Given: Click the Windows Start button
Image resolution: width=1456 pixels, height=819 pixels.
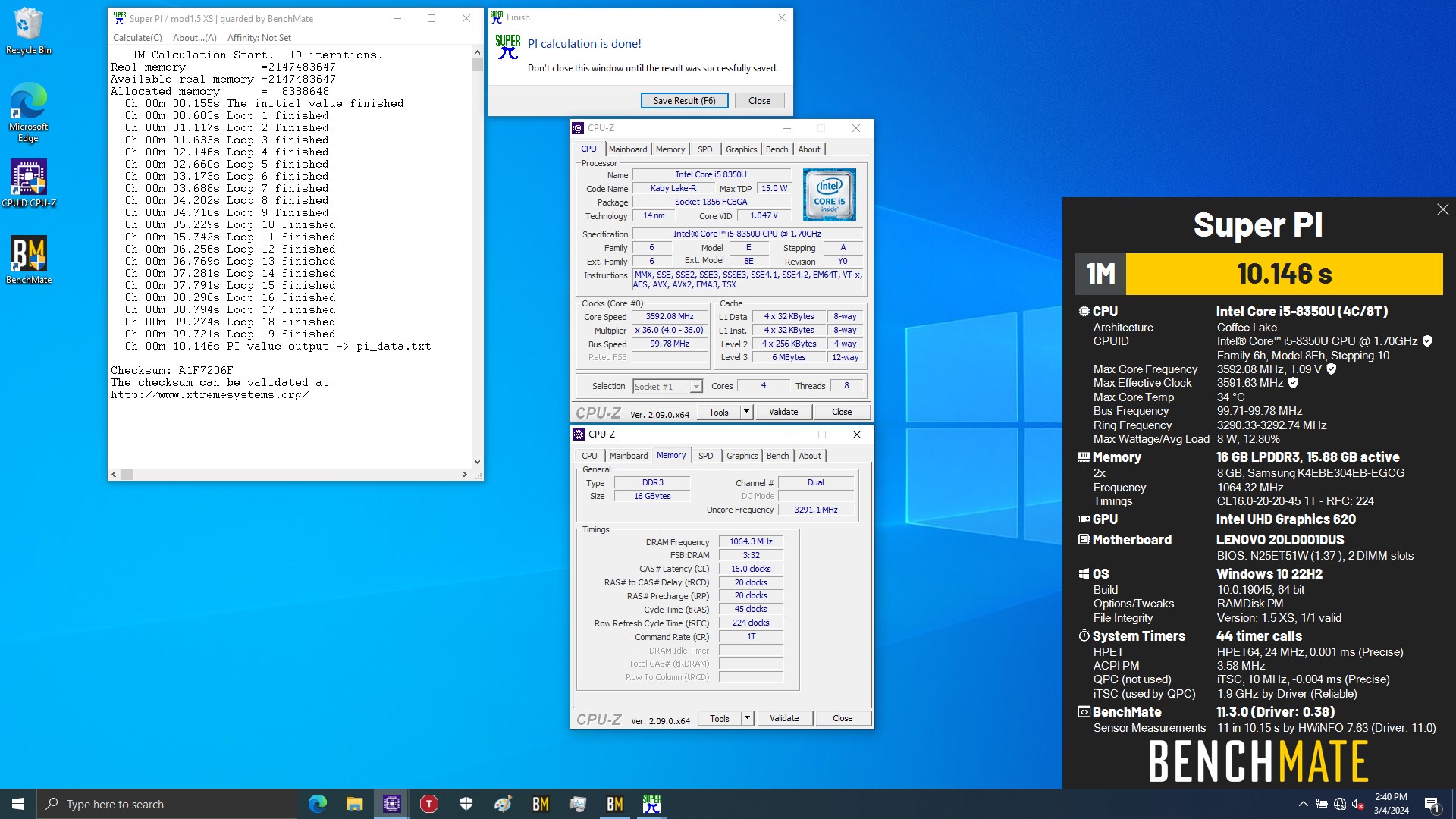Looking at the screenshot, I should [18, 804].
